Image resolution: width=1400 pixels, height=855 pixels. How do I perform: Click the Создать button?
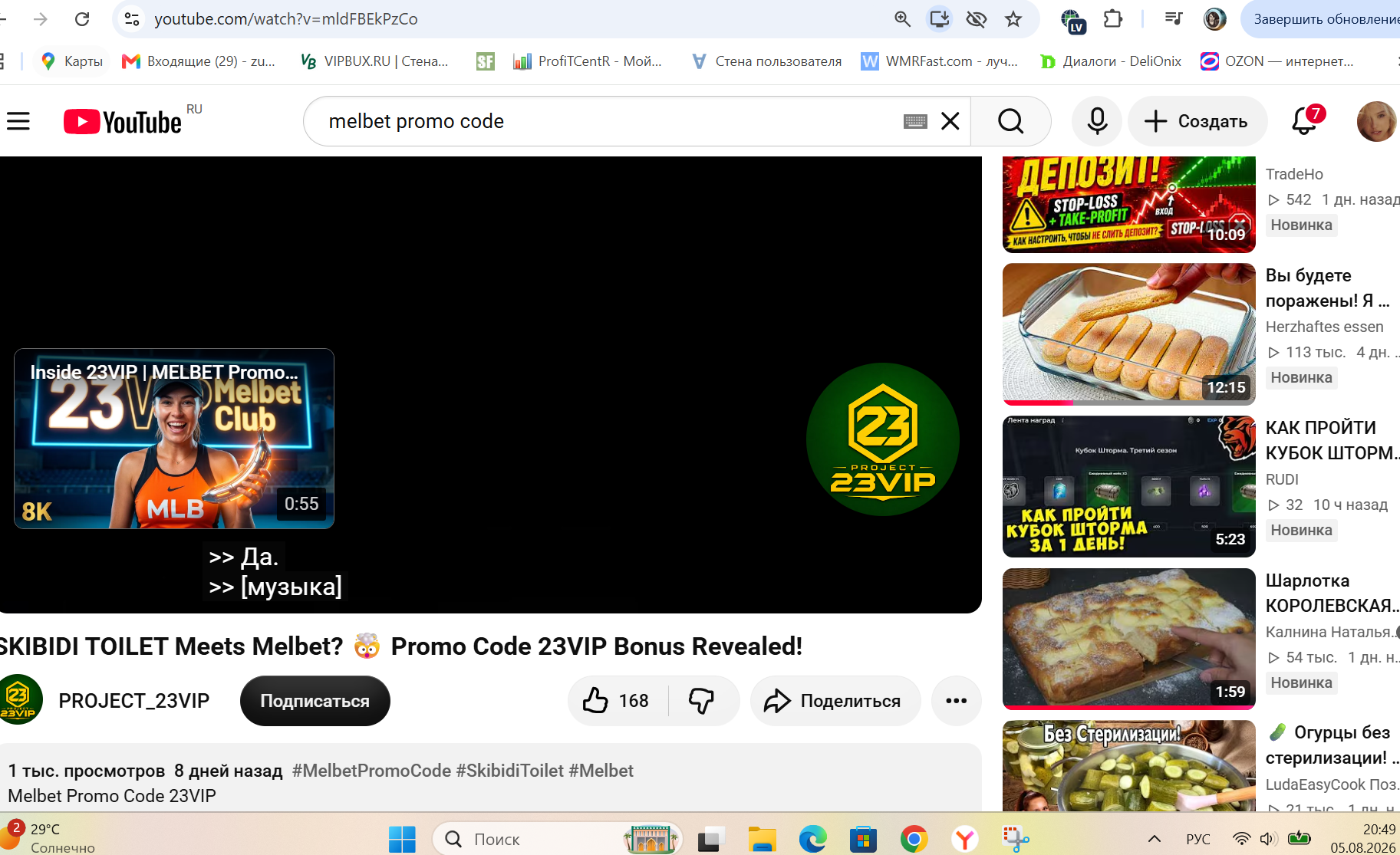pos(1197,121)
